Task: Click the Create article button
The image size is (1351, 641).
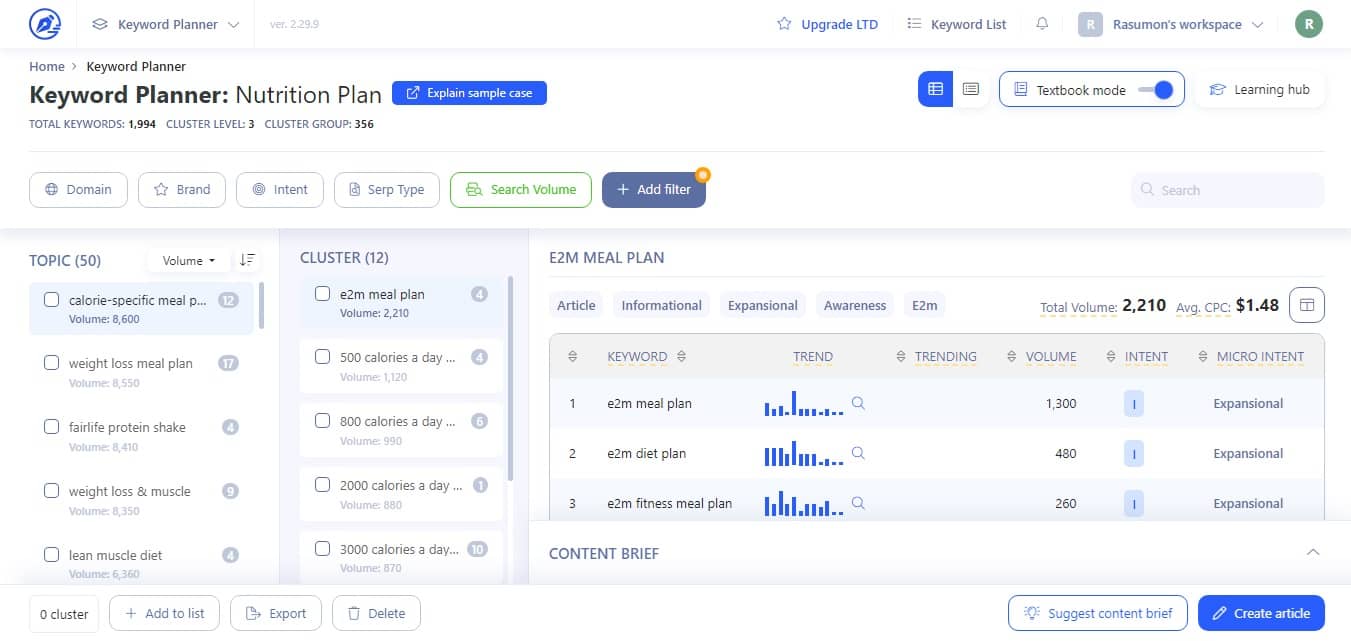Action: [1261, 613]
